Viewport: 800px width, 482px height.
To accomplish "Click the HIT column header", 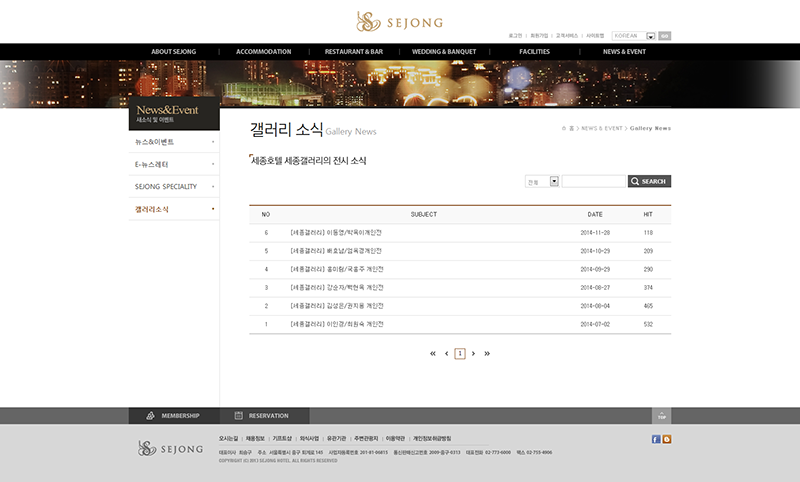I will point(648,215).
